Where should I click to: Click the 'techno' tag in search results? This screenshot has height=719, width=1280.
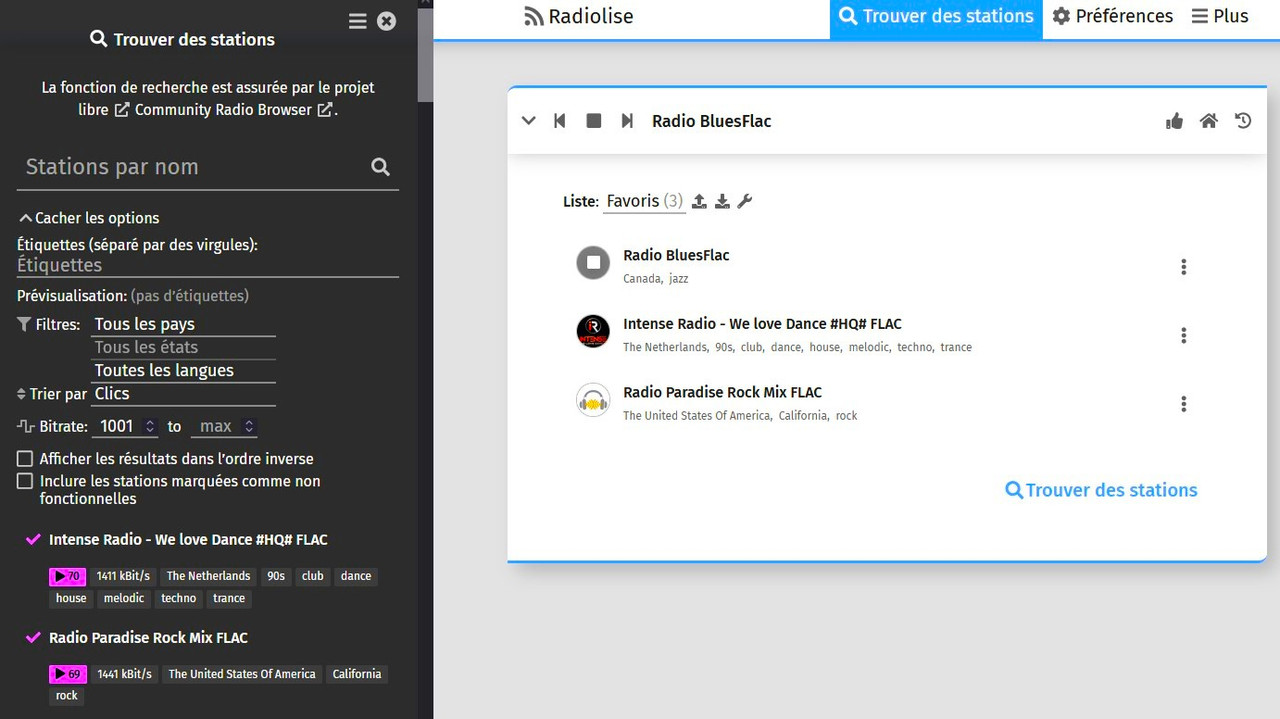tap(179, 598)
